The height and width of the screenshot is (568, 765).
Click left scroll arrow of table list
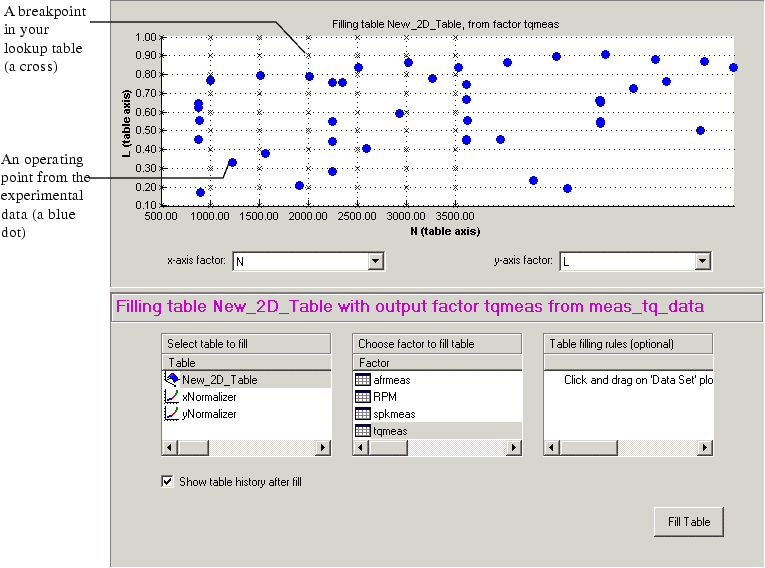click(x=170, y=447)
